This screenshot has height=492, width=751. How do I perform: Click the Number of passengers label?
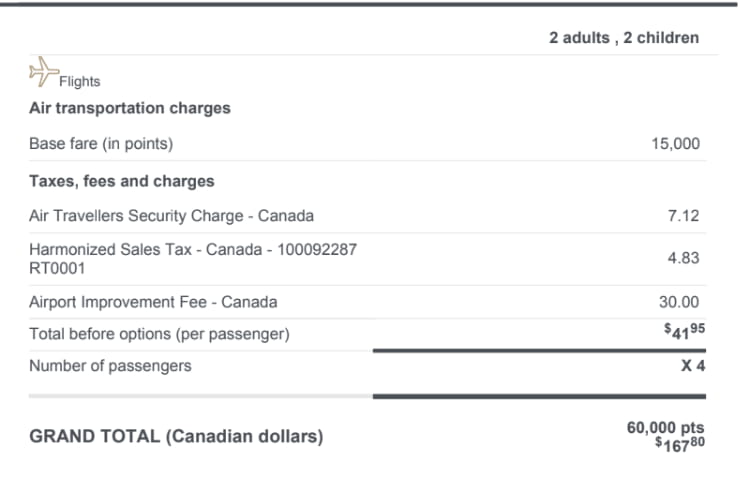point(110,366)
